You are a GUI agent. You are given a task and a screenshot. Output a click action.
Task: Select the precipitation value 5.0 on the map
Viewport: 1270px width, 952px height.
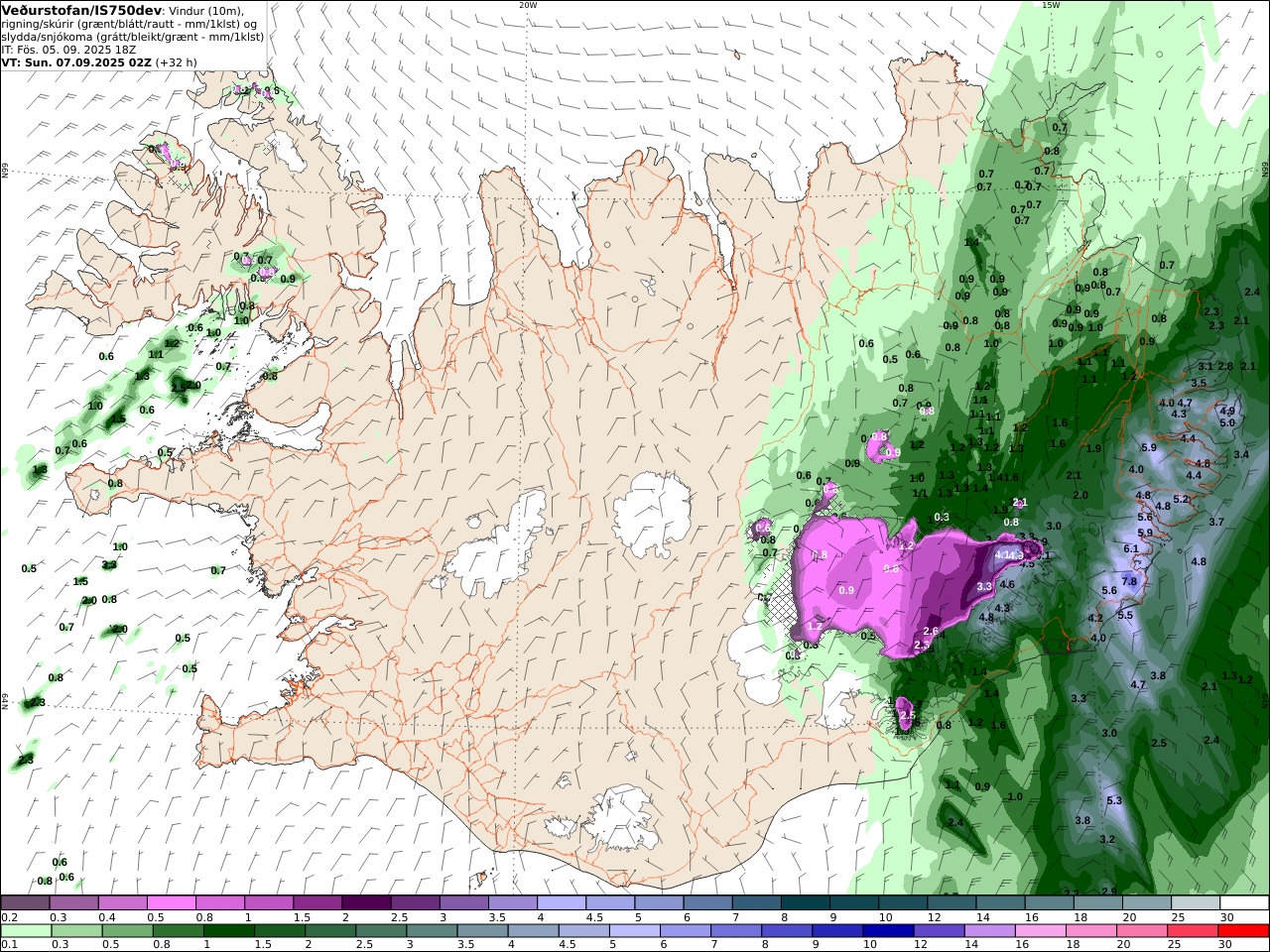click(x=1227, y=422)
